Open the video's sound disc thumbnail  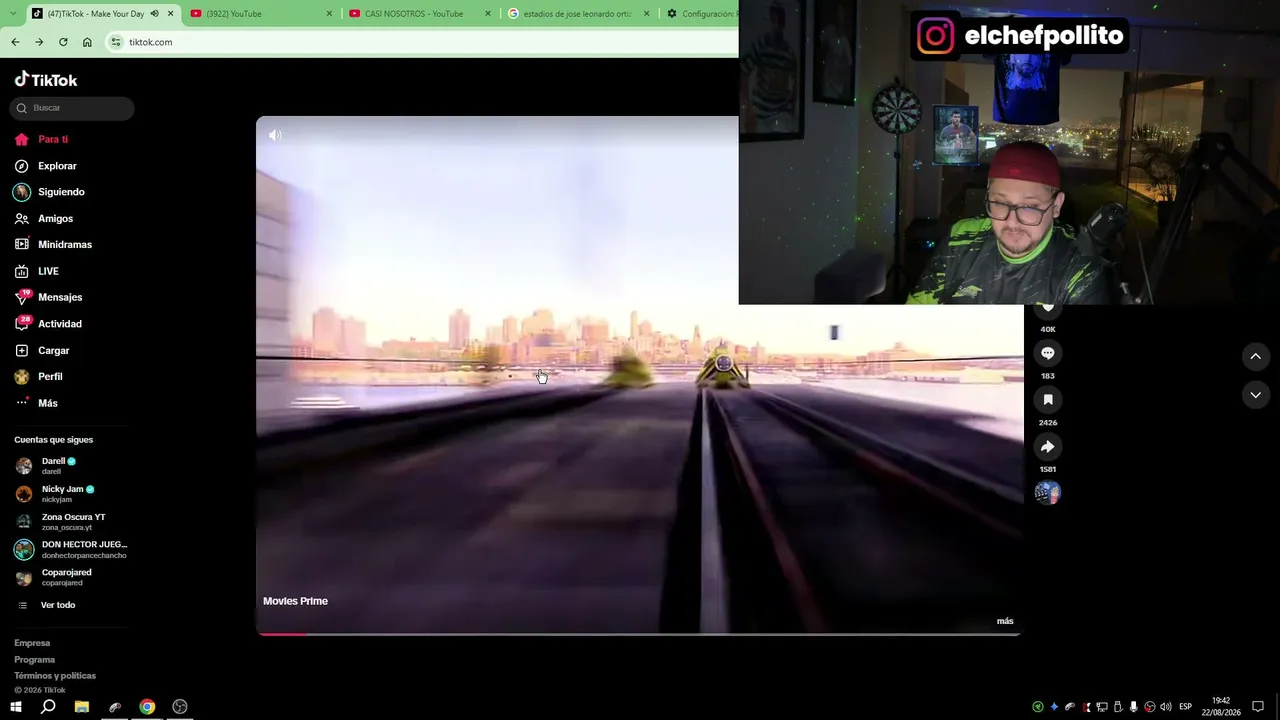(1048, 493)
